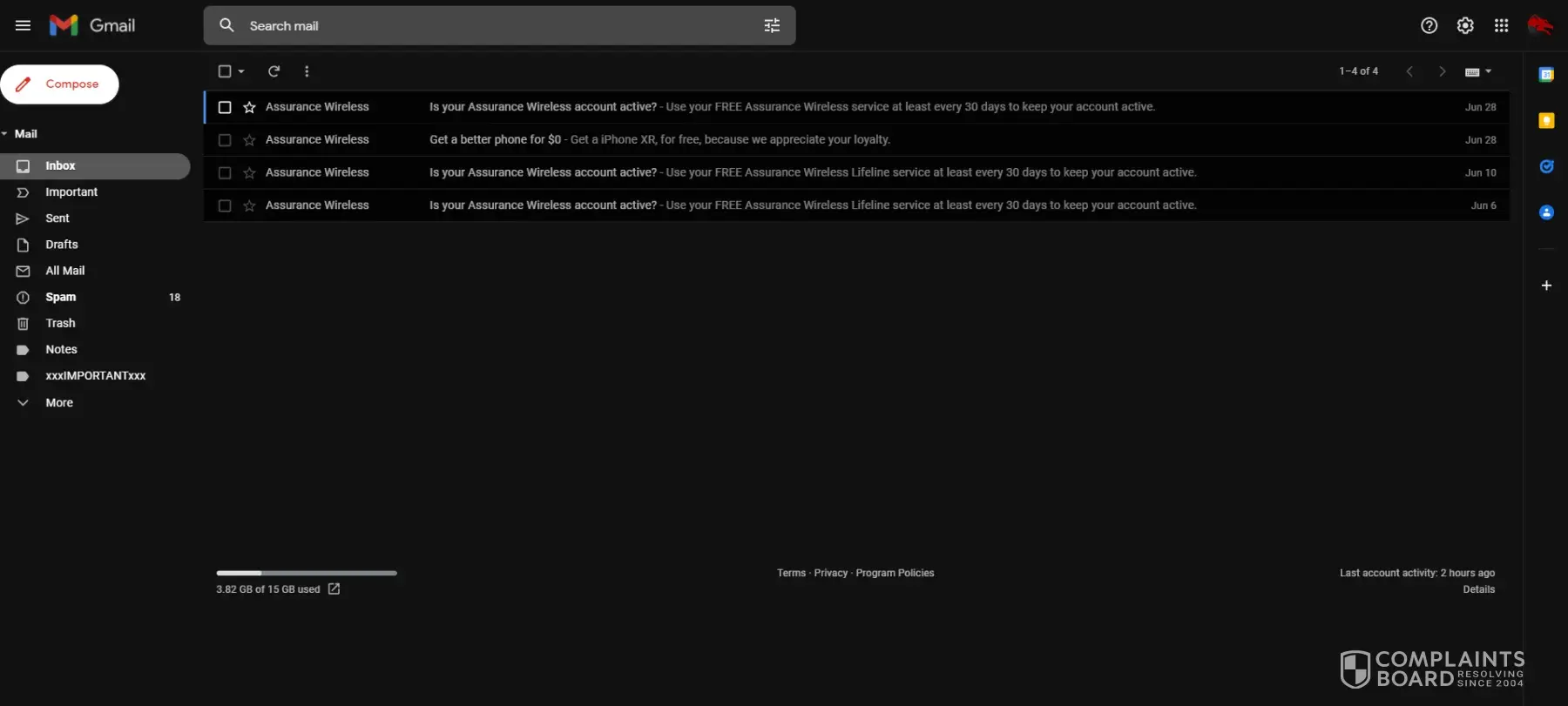1568x706 pixels.
Task: Open Google Contacts side panel
Action: tap(1546, 212)
